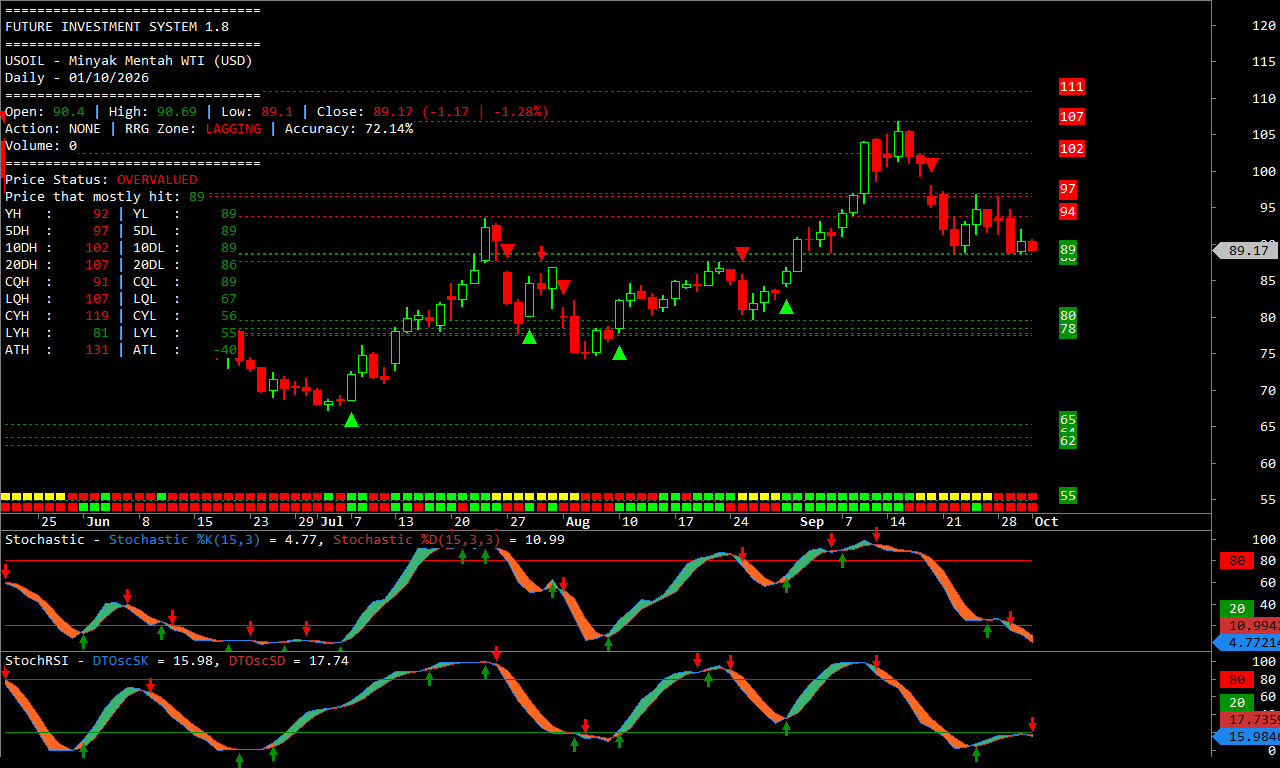
Task: Click the Jul label on the date axis
Action: (332, 522)
